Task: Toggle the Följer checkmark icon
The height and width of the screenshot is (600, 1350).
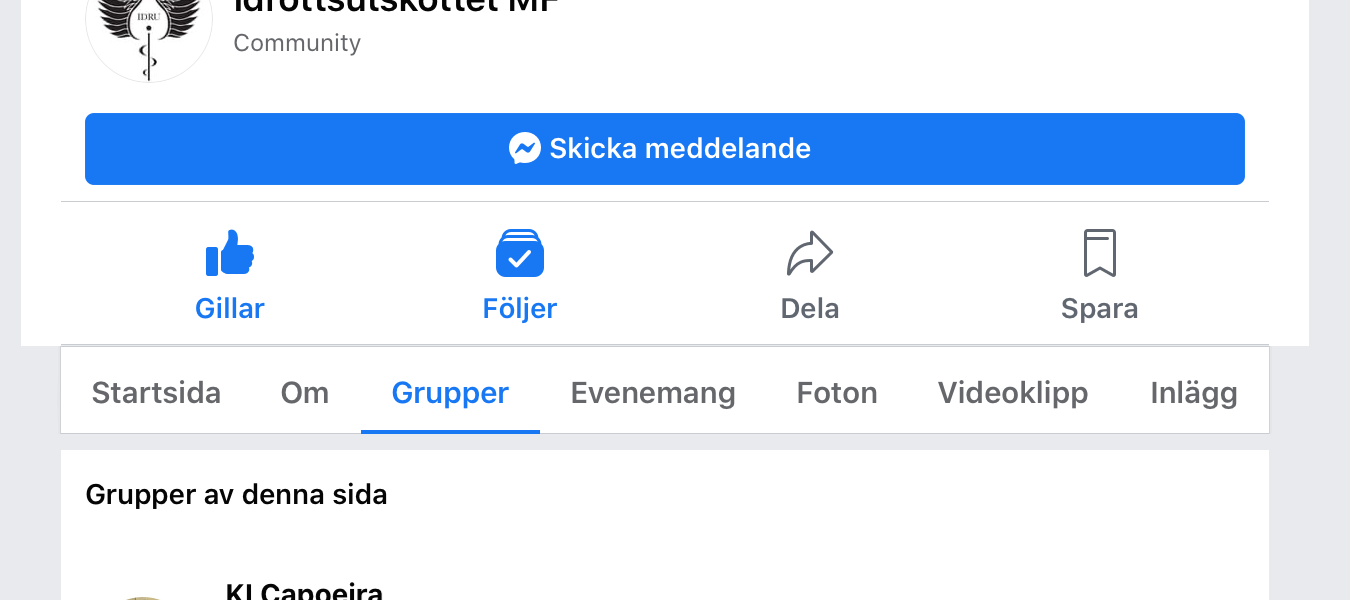Action: pyautogui.click(x=520, y=253)
